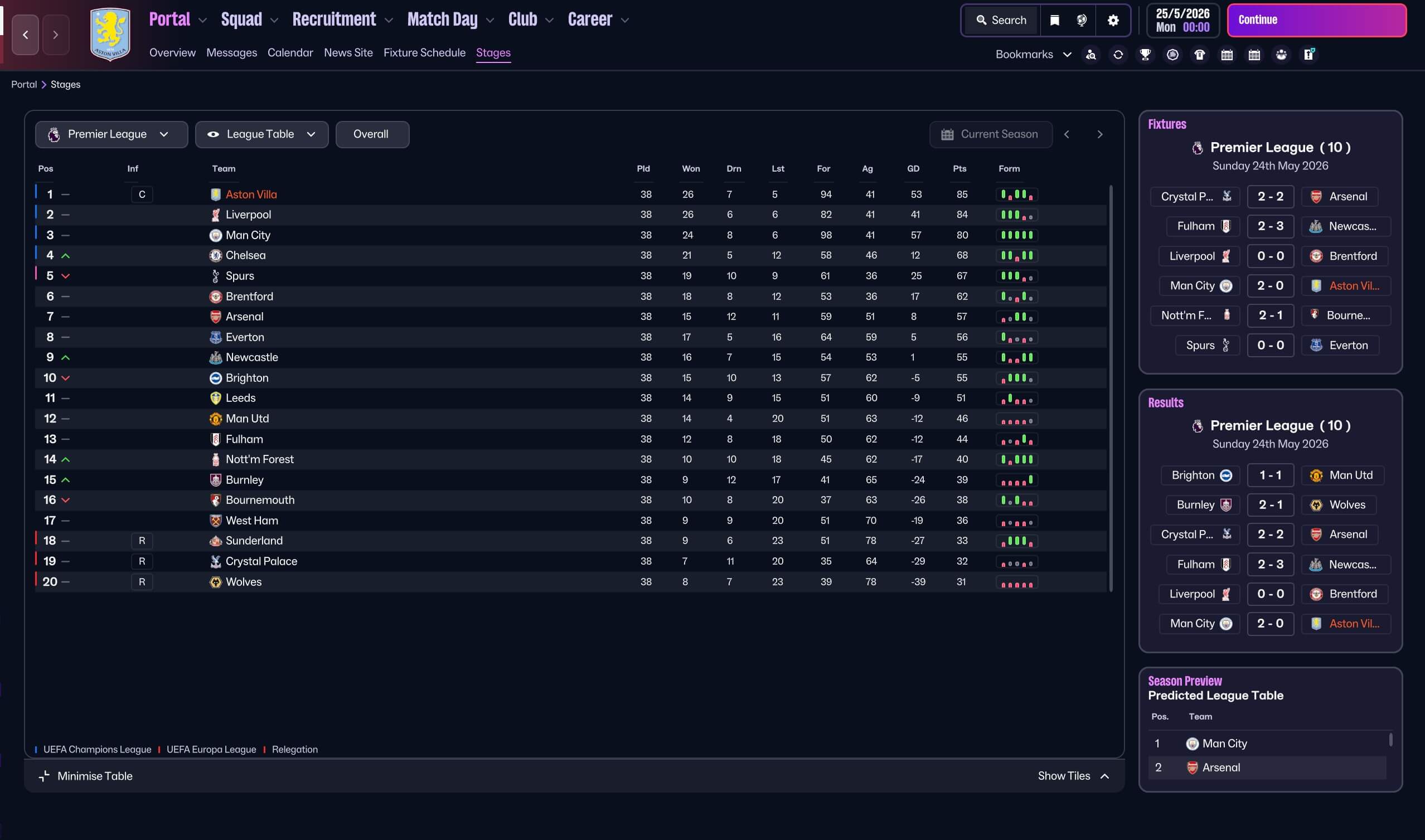Click the Aston Villa club crest

tap(110, 34)
